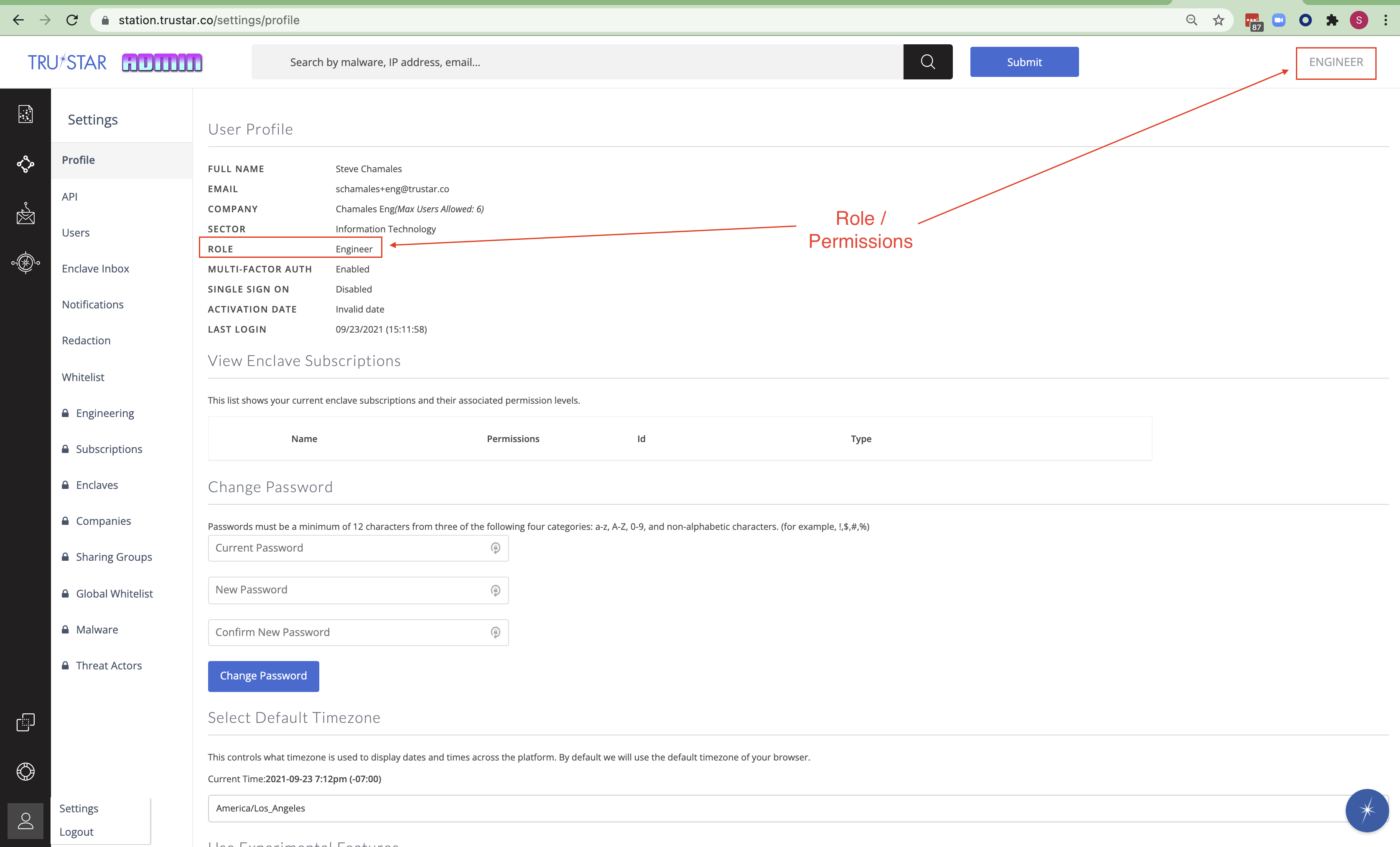Image resolution: width=1400 pixels, height=847 pixels.
Task: Click the Name column header
Action: (x=304, y=439)
